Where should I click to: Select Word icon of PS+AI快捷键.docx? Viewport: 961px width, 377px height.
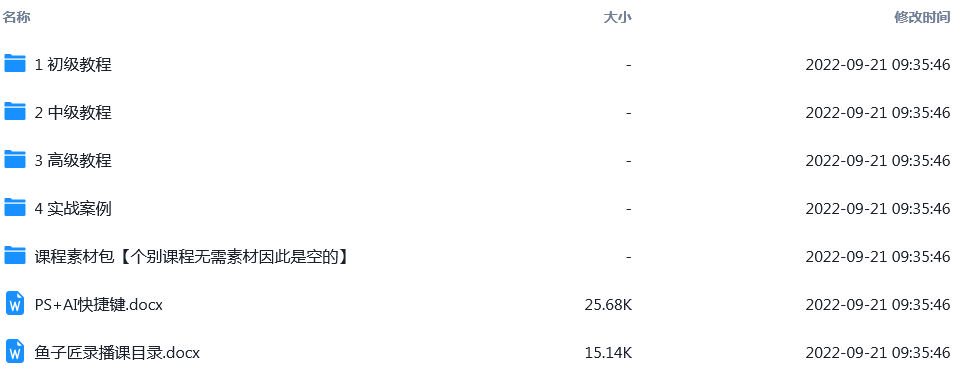coord(15,303)
